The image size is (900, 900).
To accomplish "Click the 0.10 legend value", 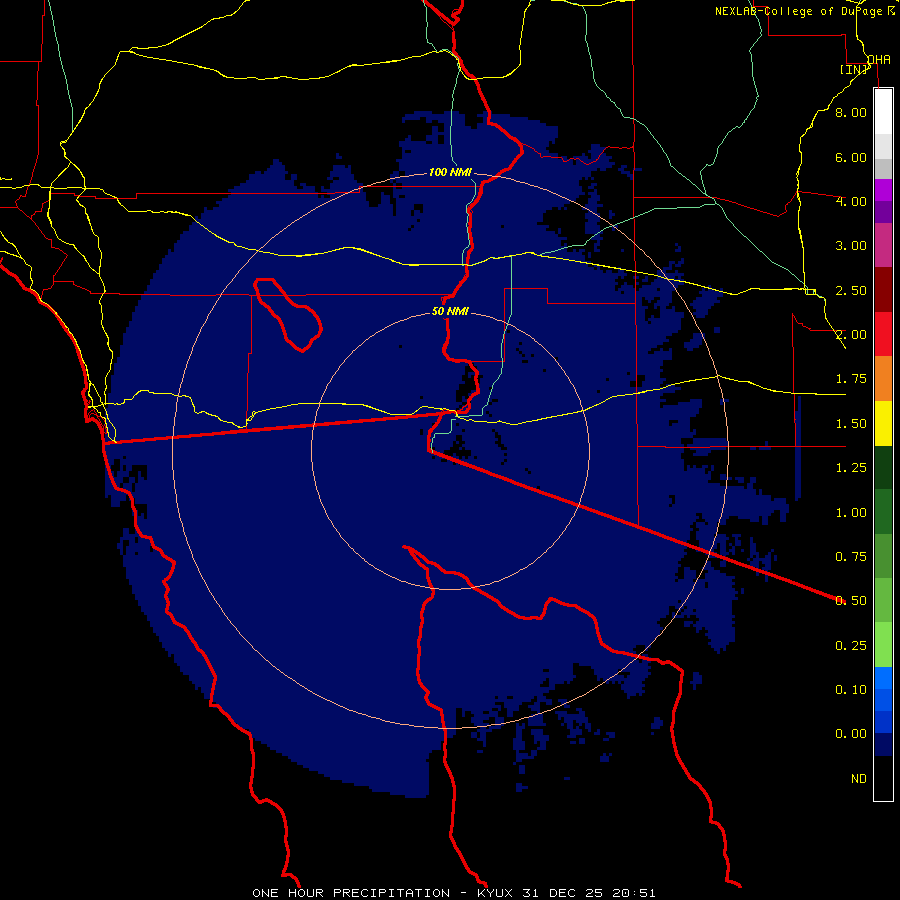I will (851, 690).
